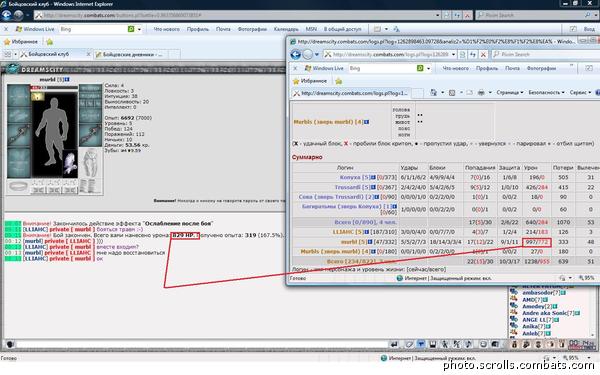Click the music note sound icon

(x=468, y=344)
